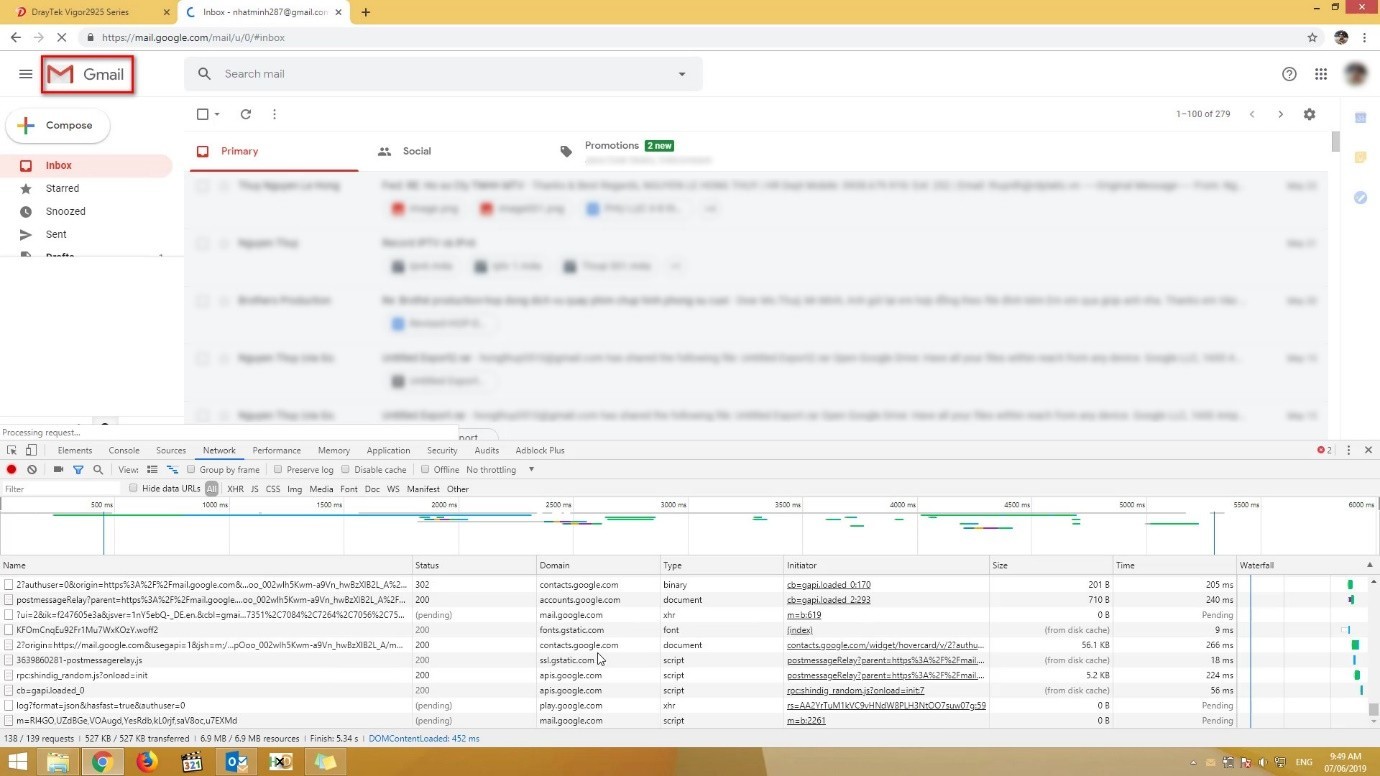This screenshot has width=1380, height=776.
Task: Click the search magnifier in Search mail
Action: [x=204, y=74]
